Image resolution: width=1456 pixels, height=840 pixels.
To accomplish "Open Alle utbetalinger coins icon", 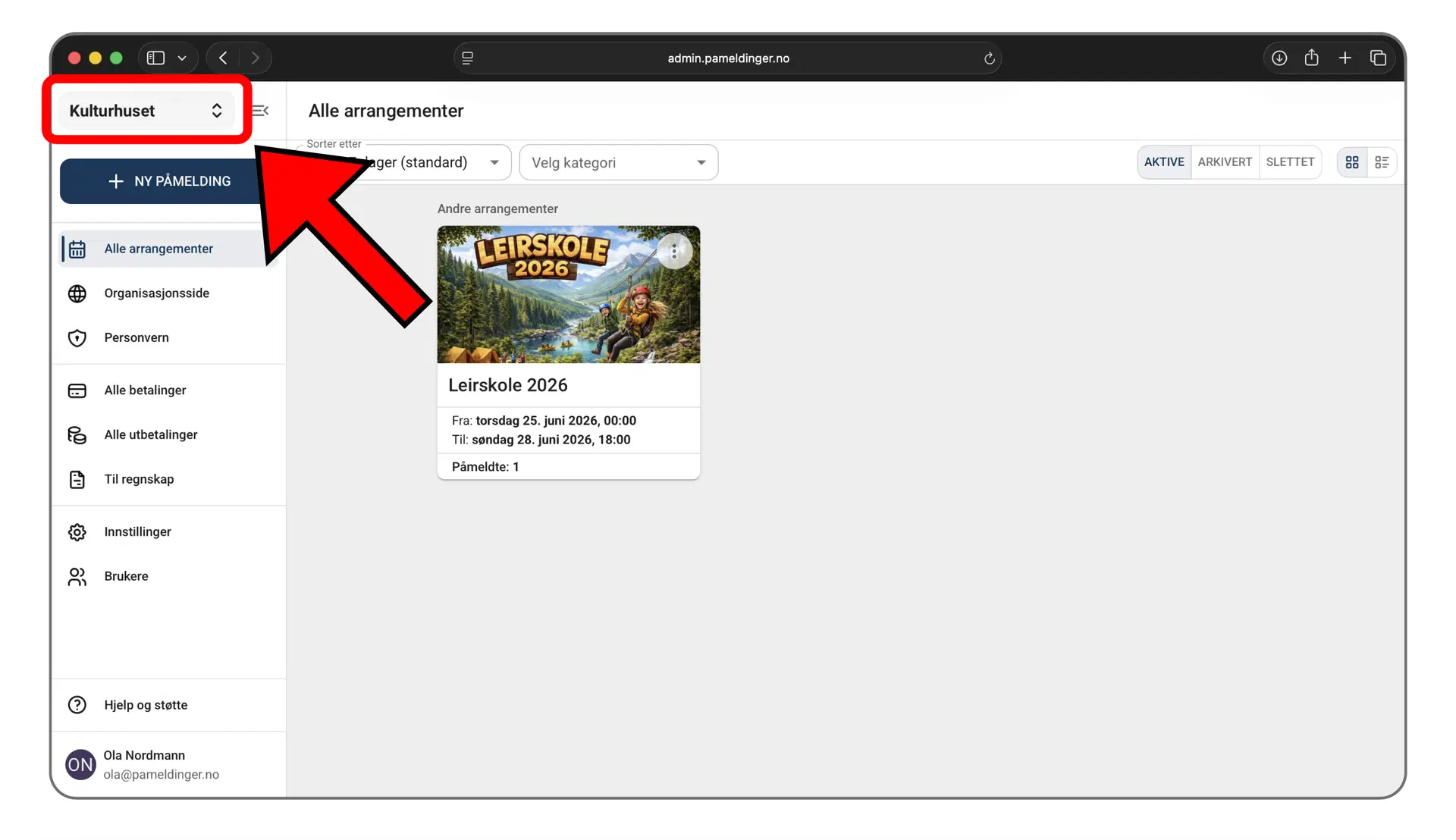I will pos(77,435).
